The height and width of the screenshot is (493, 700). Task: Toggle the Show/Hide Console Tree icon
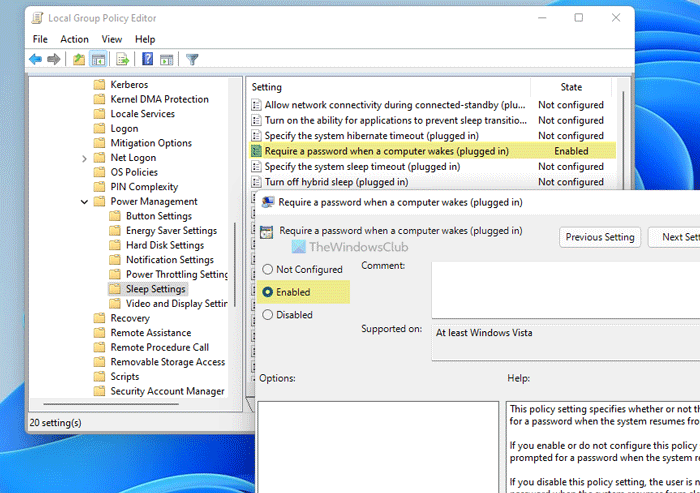(x=98, y=59)
